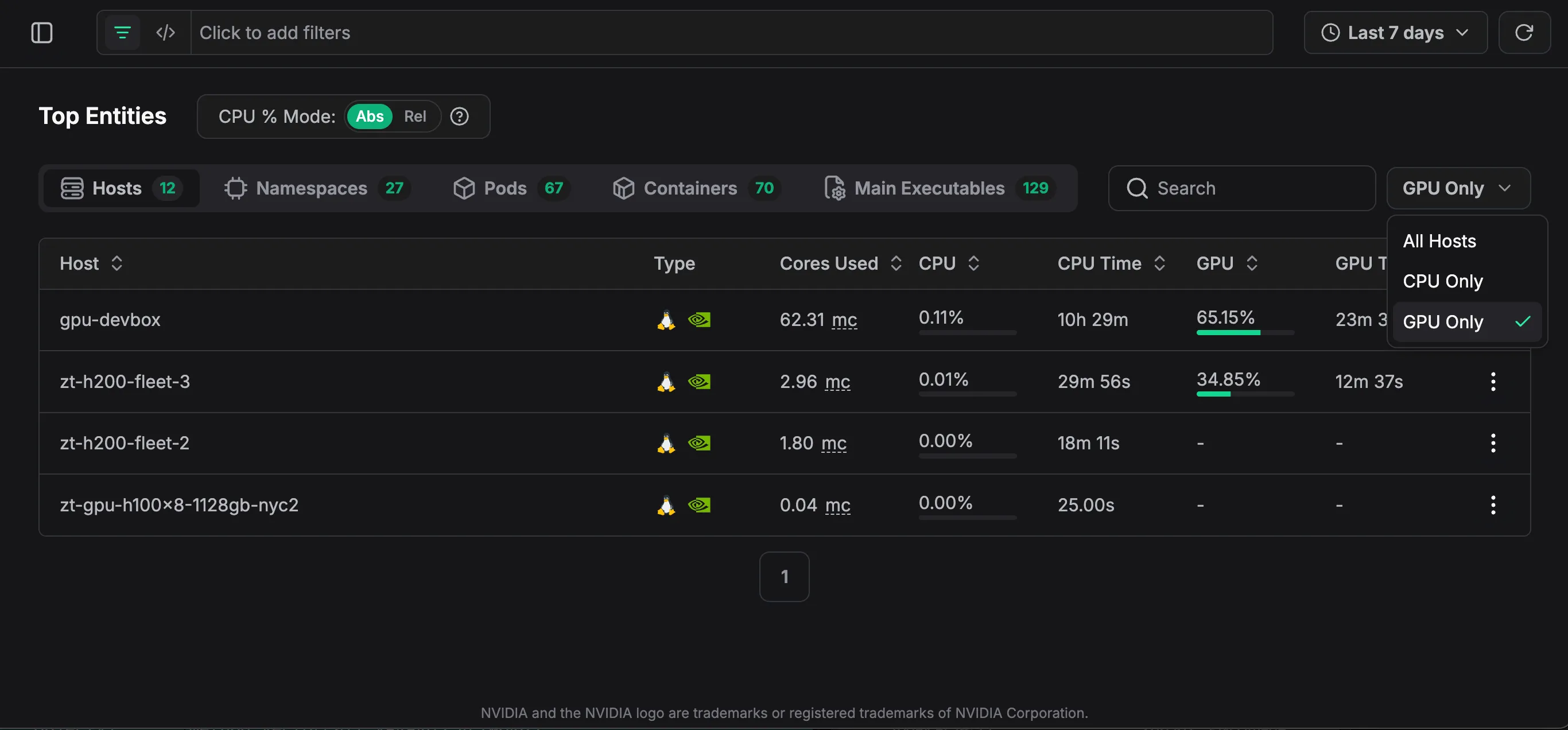This screenshot has height=730, width=1568.
Task: Open the Last 7 days time range dropdown
Action: [1395, 32]
